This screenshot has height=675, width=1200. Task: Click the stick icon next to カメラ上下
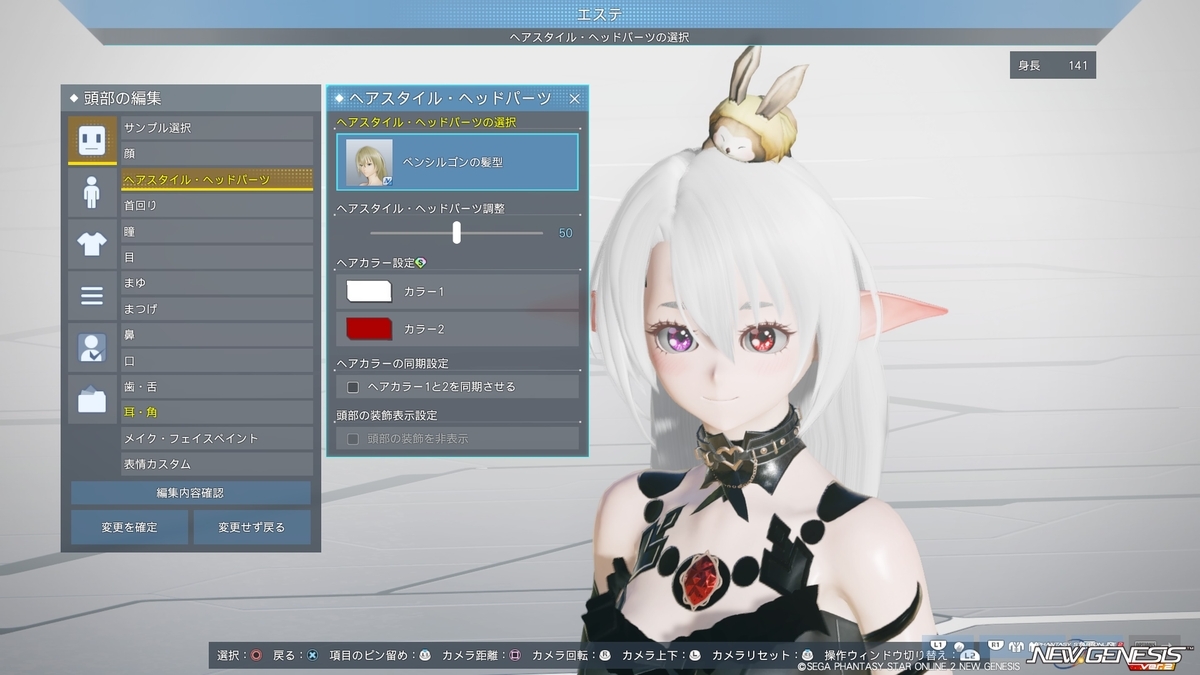[694, 655]
